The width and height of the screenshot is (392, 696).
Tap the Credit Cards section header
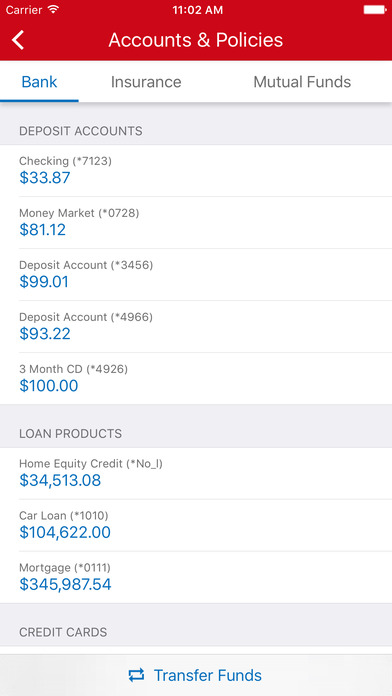(x=63, y=632)
